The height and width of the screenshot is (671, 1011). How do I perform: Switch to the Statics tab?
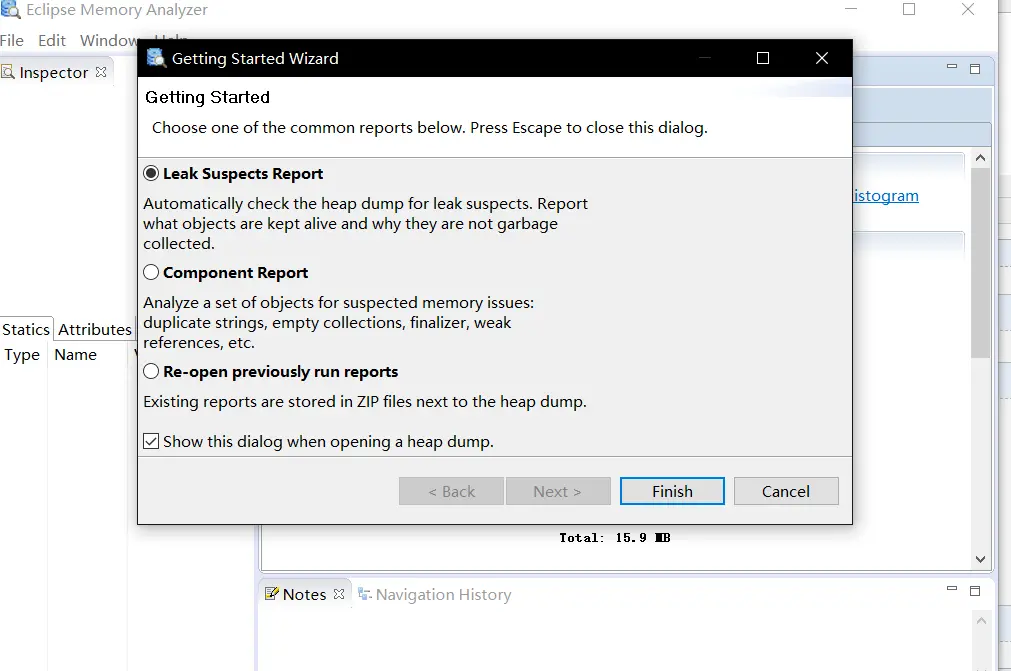pos(26,329)
